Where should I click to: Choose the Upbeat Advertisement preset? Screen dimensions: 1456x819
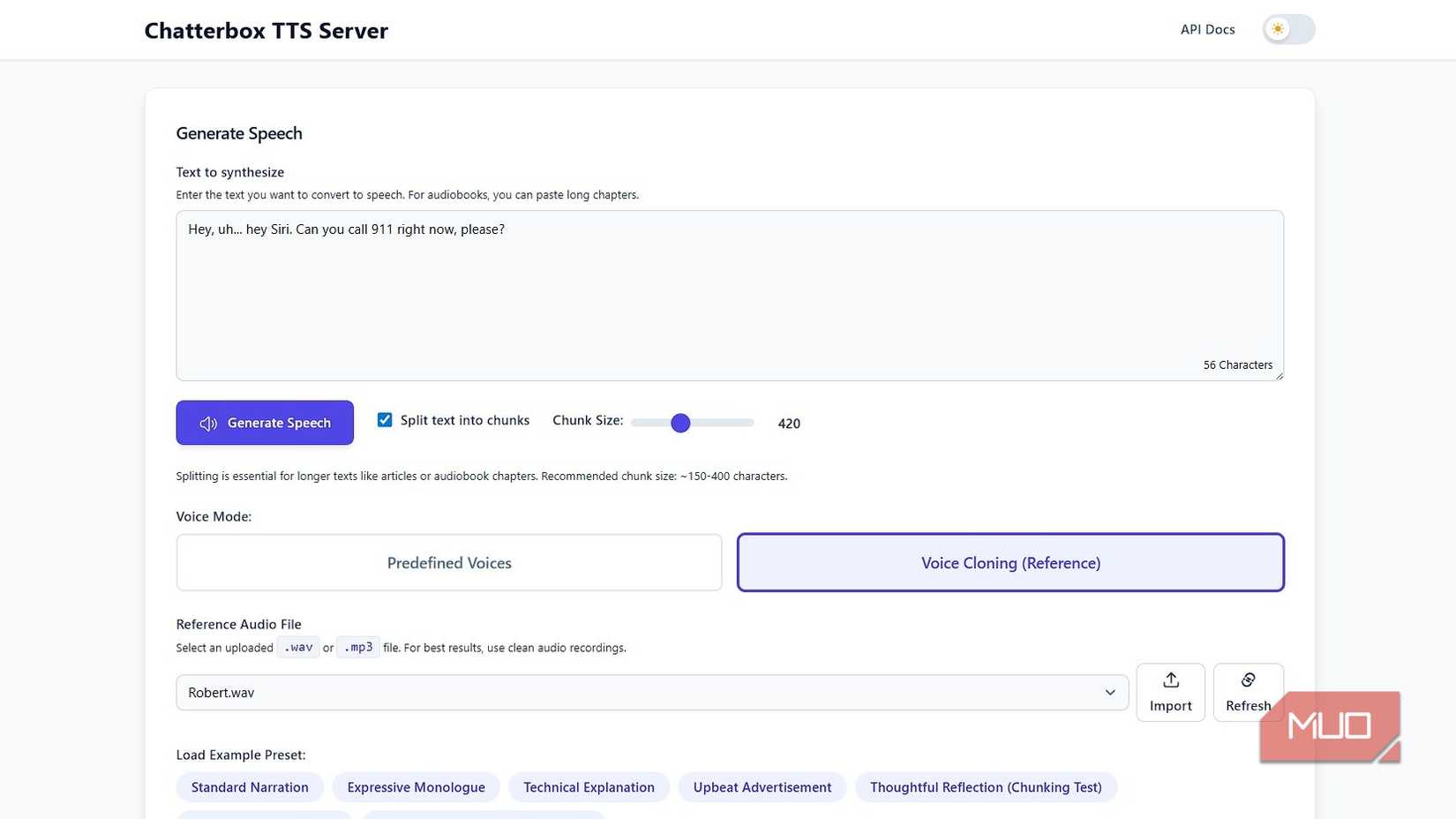(762, 787)
